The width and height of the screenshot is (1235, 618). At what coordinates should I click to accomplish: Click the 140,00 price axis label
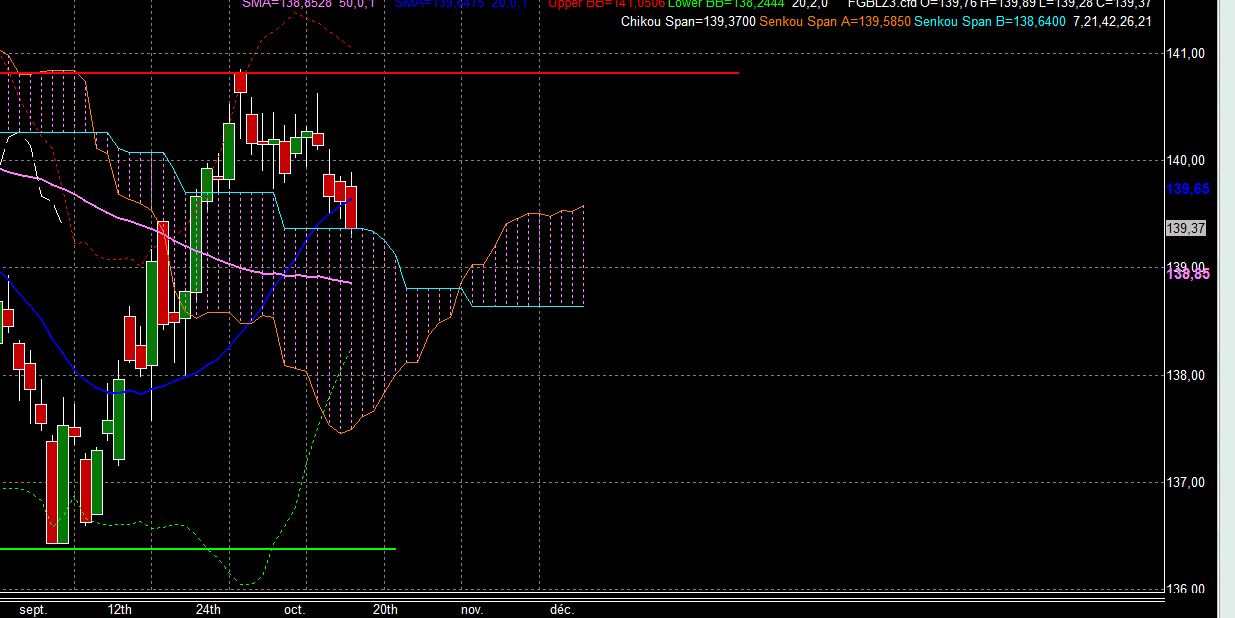(1188, 160)
